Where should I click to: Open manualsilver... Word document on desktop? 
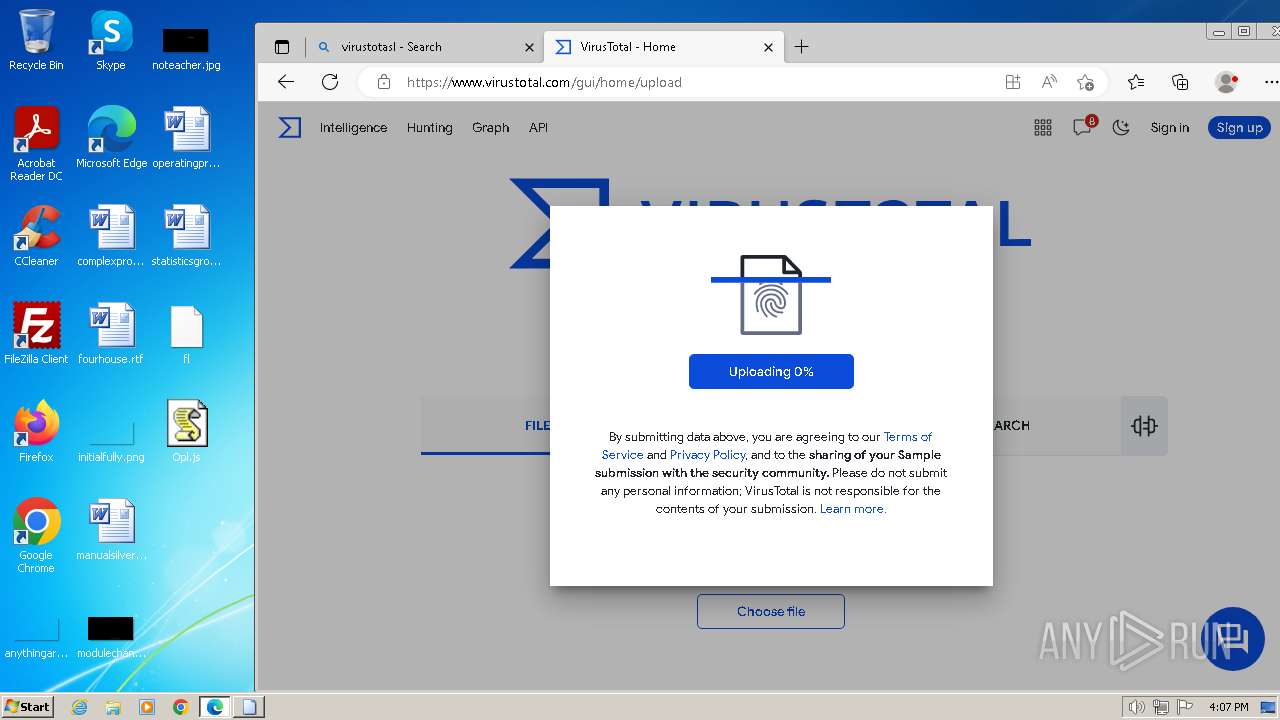[x=111, y=530]
